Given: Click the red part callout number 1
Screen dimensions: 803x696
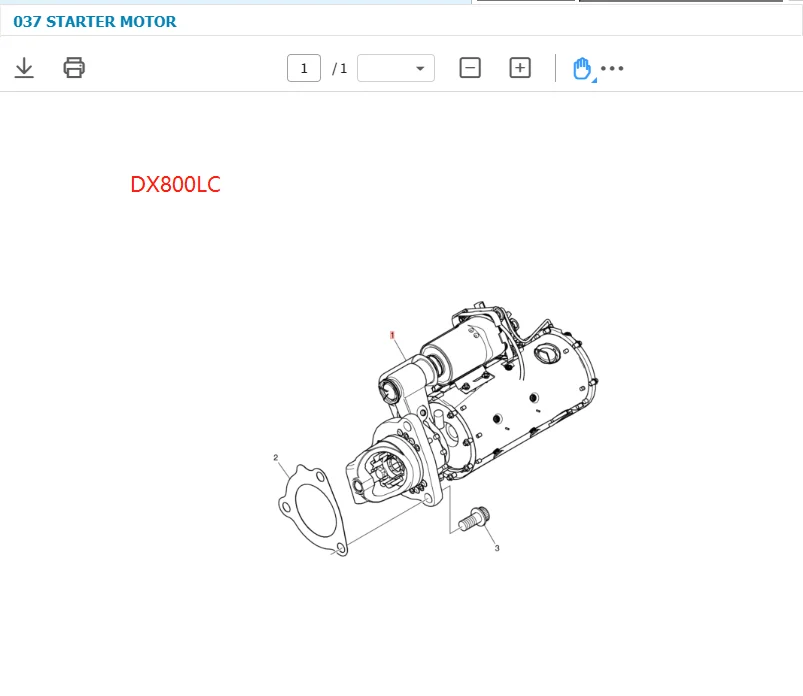Looking at the screenshot, I should coord(392,335).
